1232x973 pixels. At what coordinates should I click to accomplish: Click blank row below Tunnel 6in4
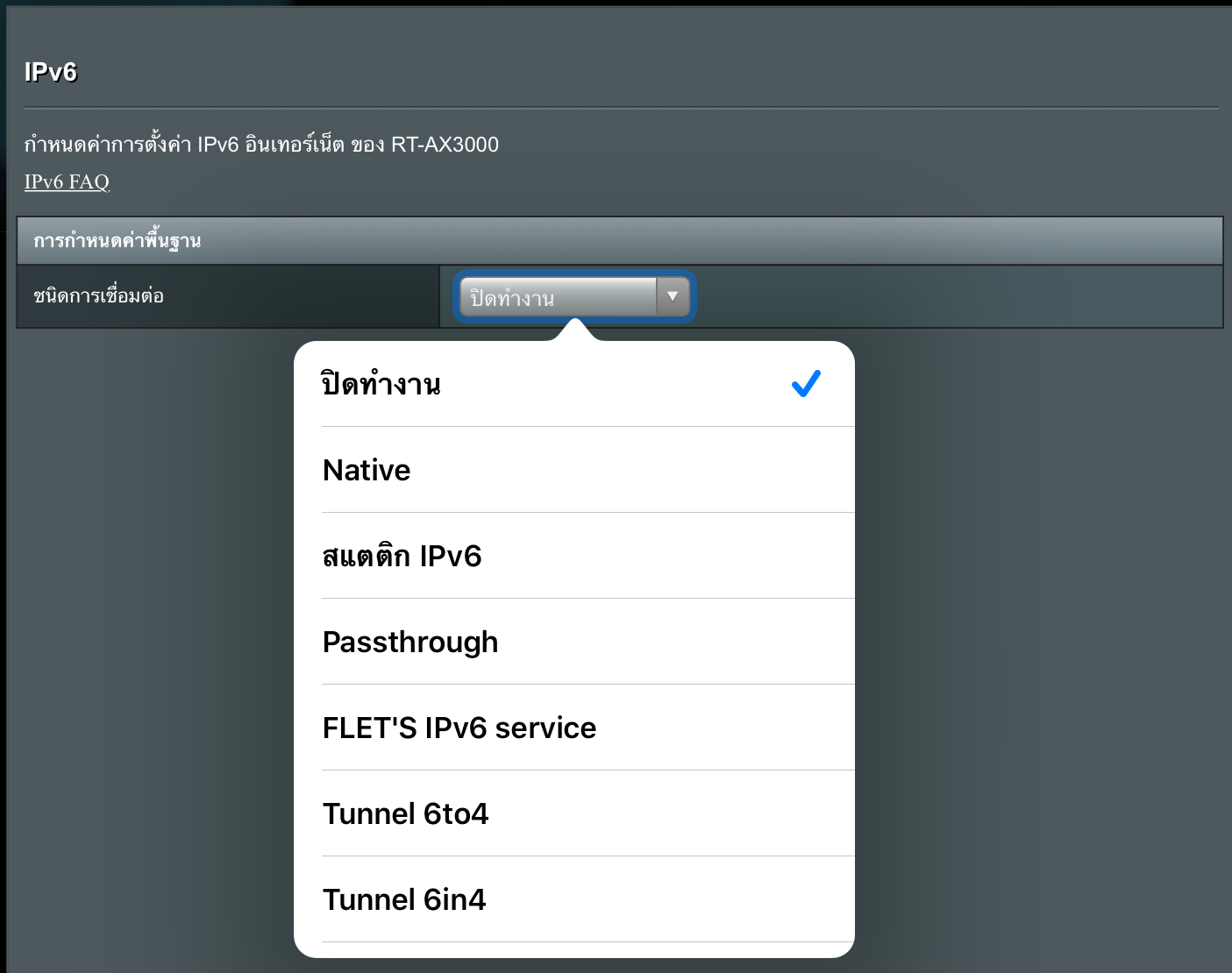(574, 950)
